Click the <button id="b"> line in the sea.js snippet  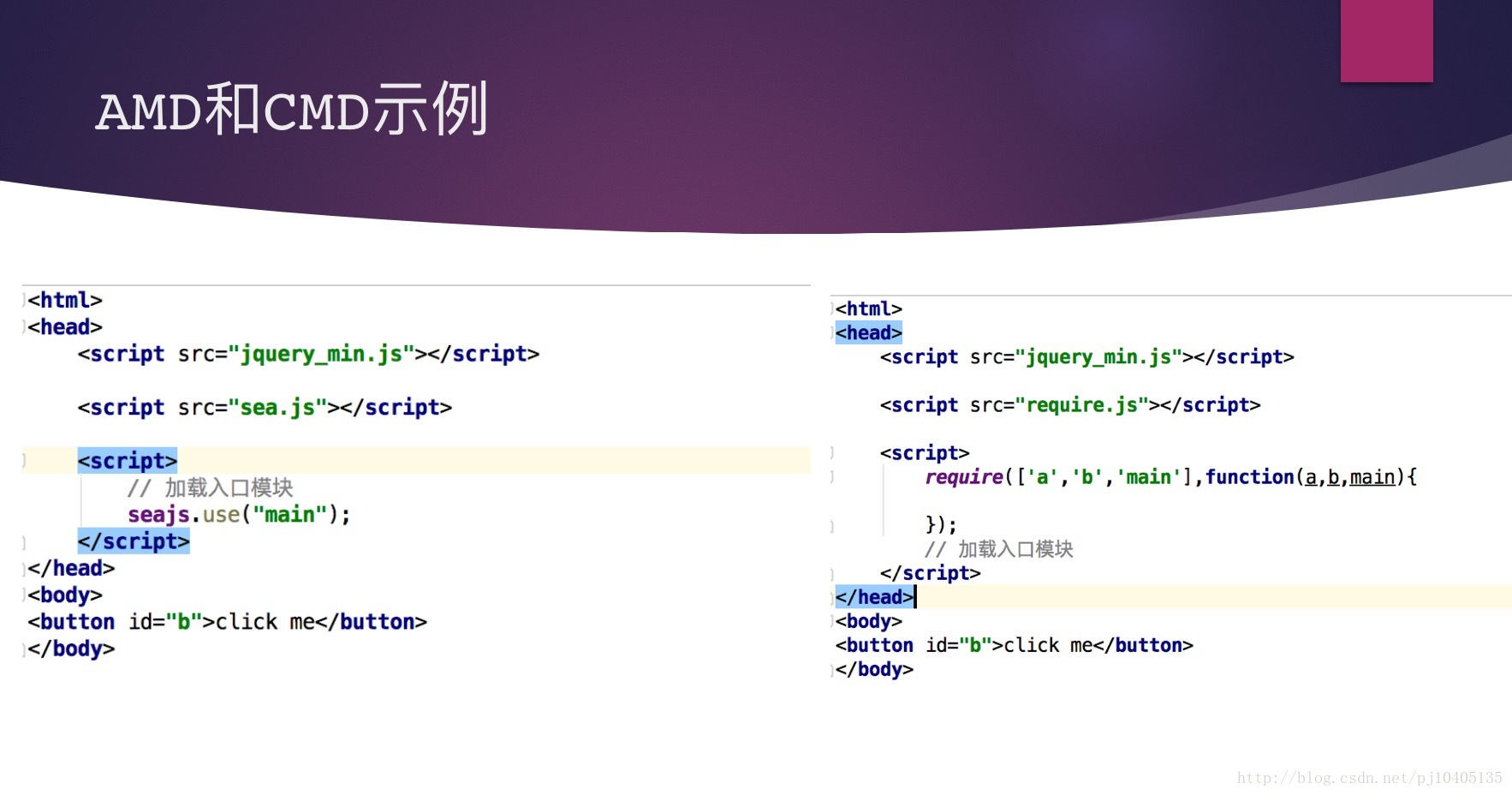point(227,621)
